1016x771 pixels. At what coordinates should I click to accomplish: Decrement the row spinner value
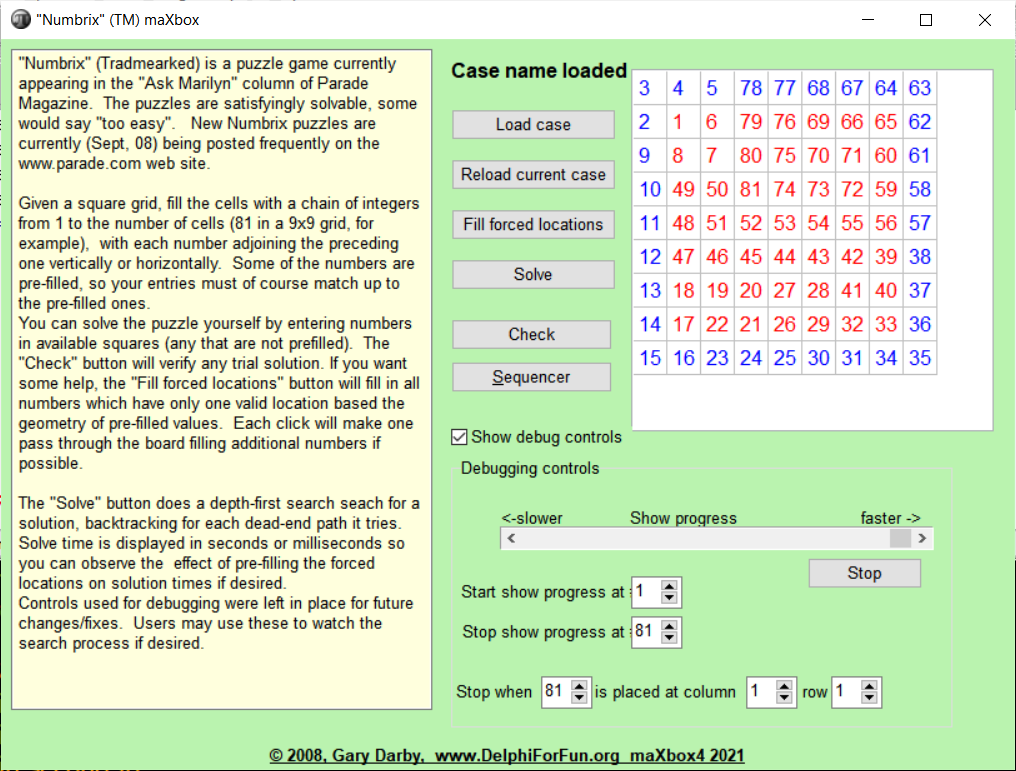869,698
